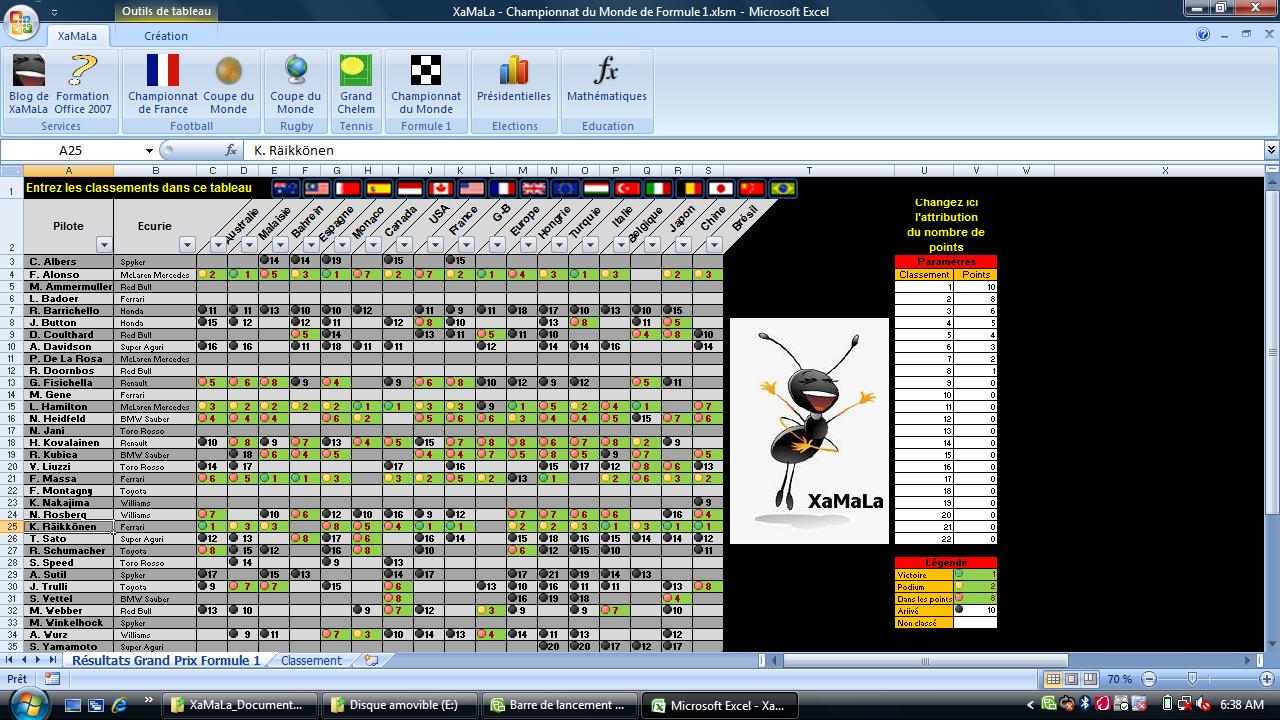Open the Rugby Coupe du Monde tool

pyautogui.click(x=296, y=84)
